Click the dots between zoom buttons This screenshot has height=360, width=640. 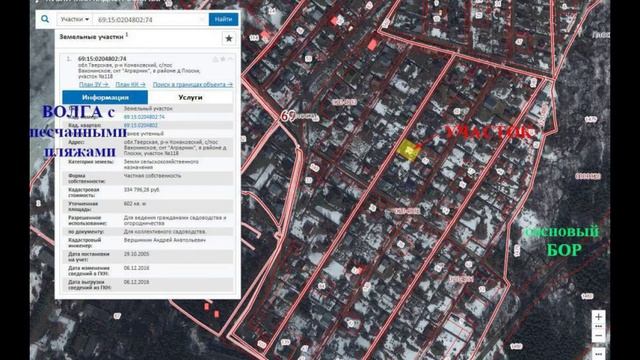point(598,327)
